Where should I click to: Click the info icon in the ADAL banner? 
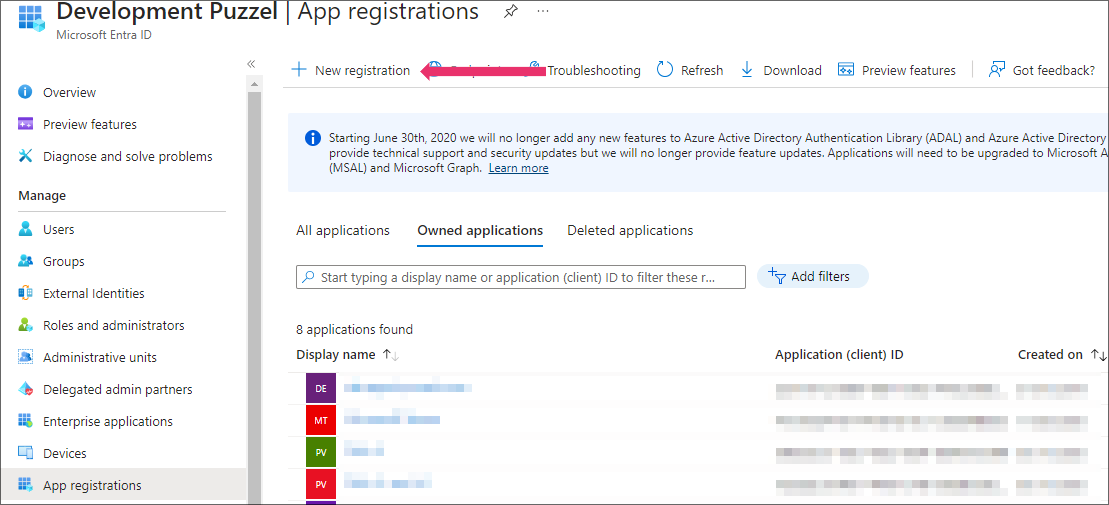tap(313, 137)
